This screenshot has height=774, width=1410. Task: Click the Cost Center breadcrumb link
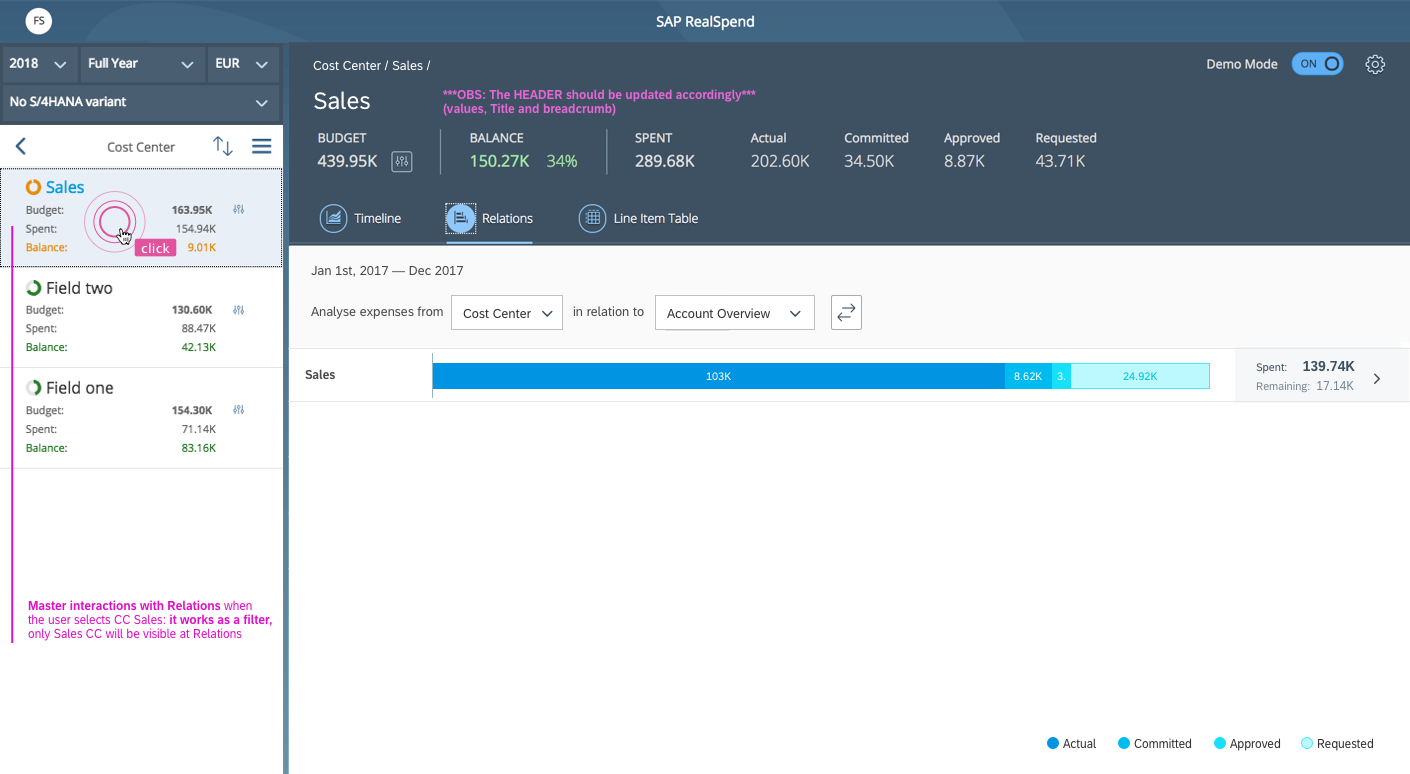click(347, 66)
